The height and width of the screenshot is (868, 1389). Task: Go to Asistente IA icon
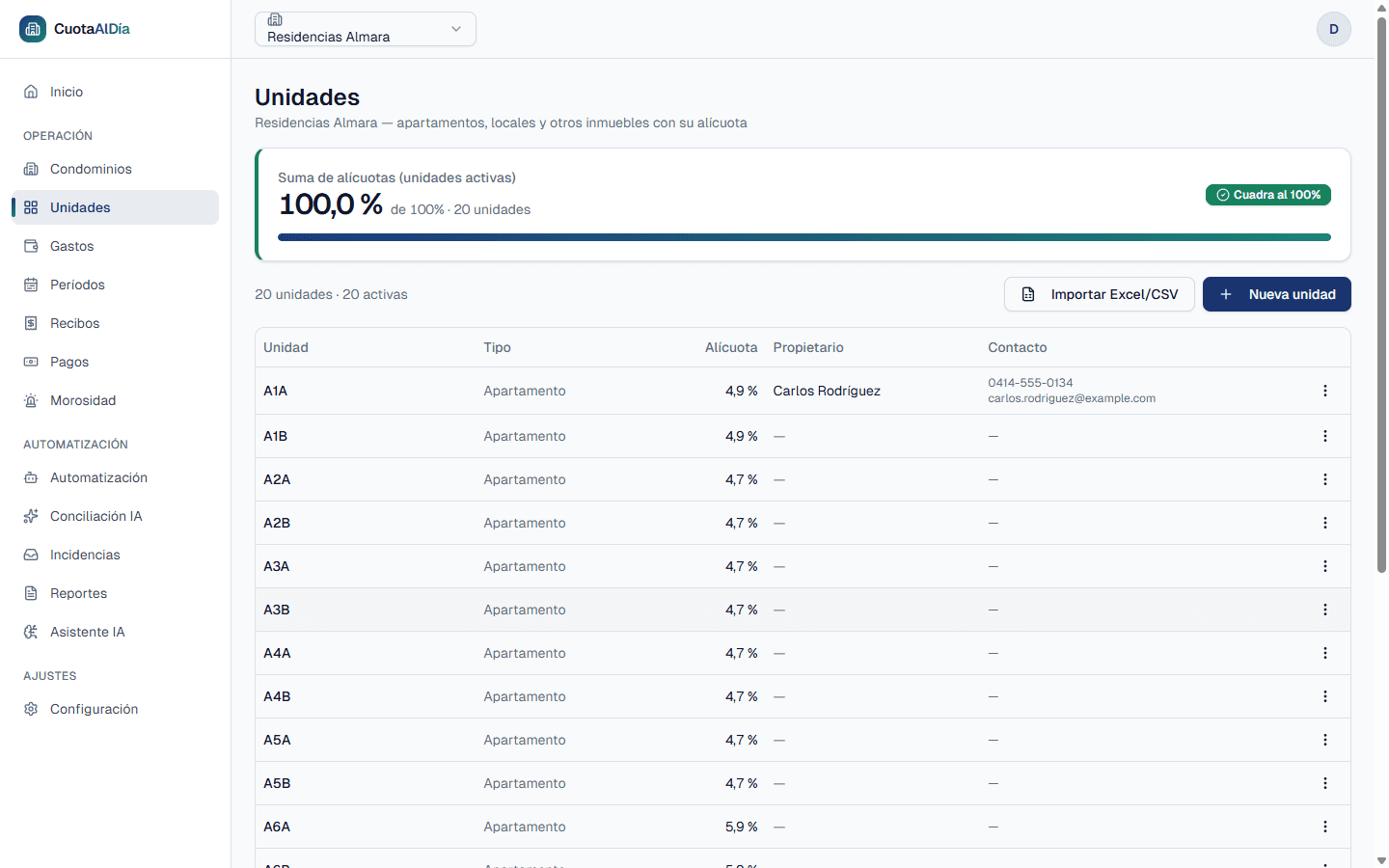point(31,632)
